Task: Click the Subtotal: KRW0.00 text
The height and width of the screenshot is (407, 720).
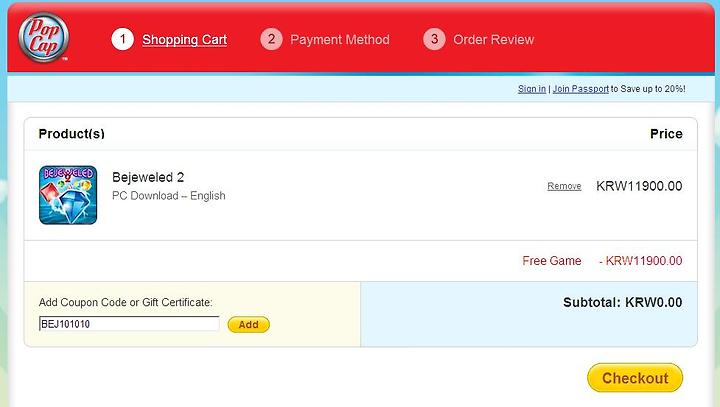Action: (623, 303)
